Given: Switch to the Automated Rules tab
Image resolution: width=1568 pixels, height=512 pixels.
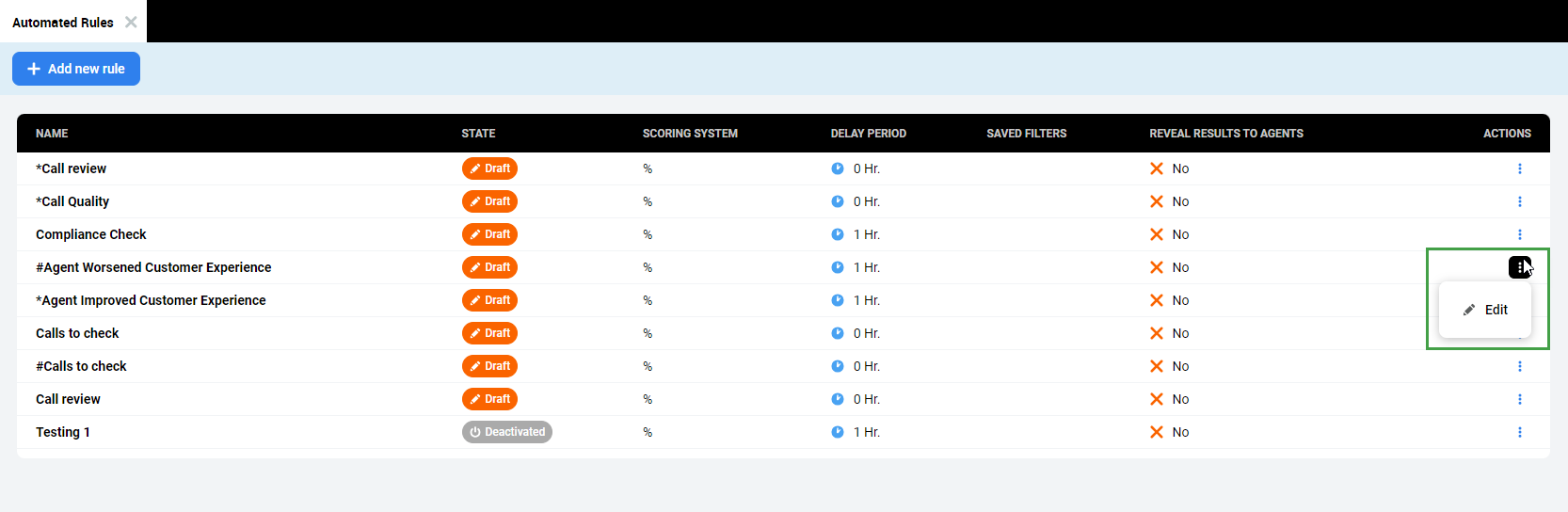Looking at the screenshot, I should [x=62, y=23].
